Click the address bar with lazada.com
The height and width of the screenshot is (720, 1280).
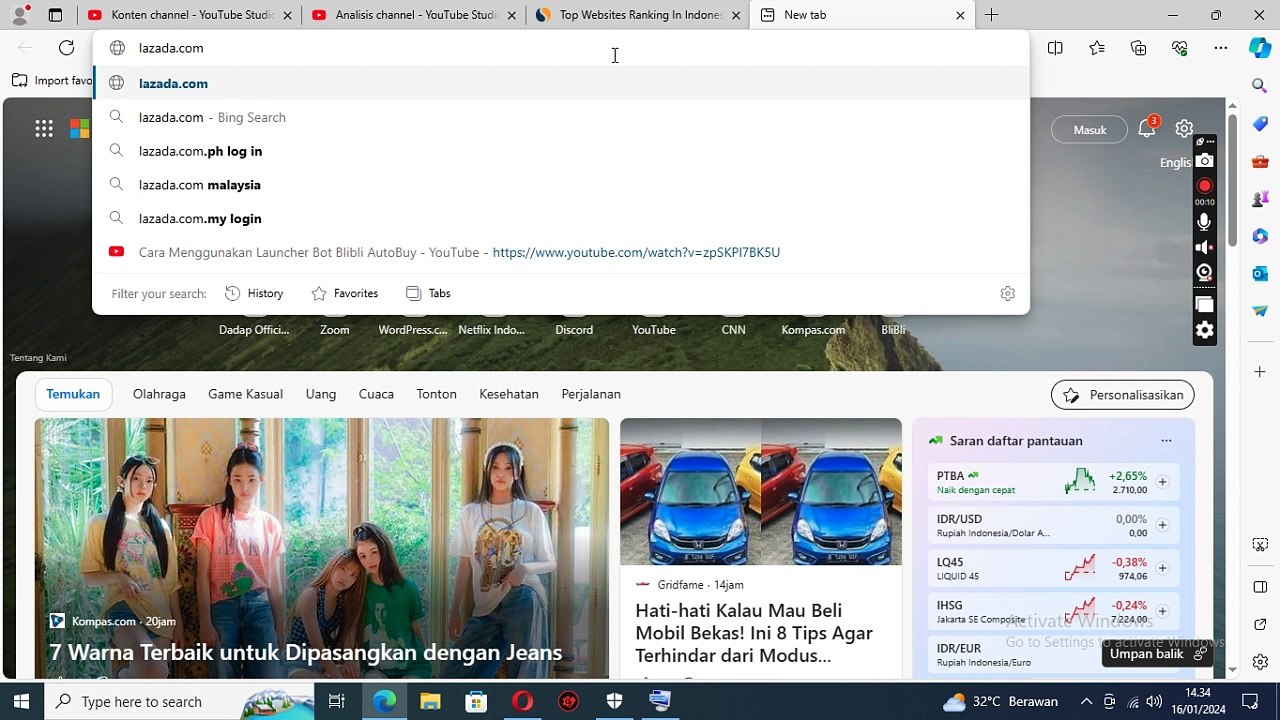tap(560, 48)
